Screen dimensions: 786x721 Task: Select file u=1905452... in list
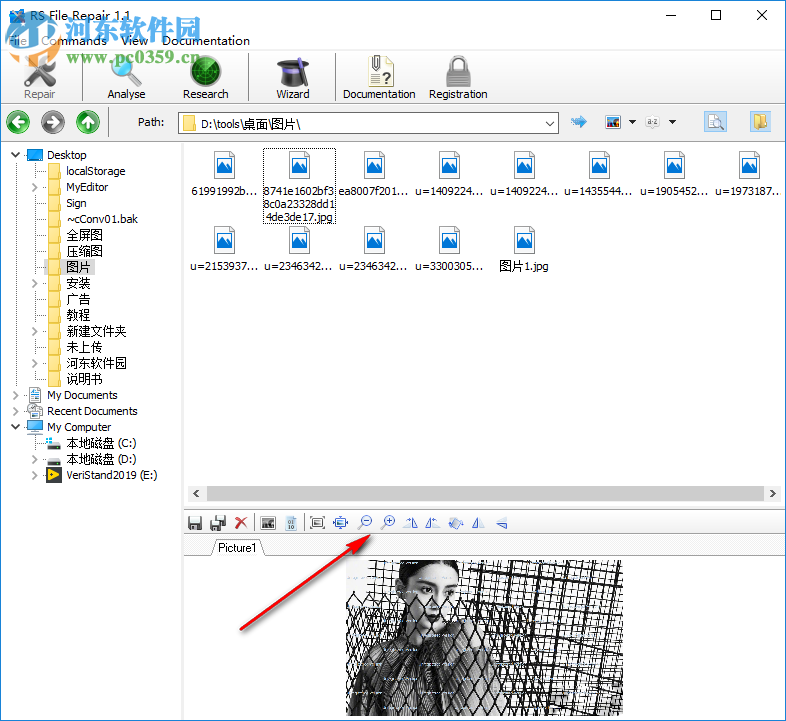point(674,173)
